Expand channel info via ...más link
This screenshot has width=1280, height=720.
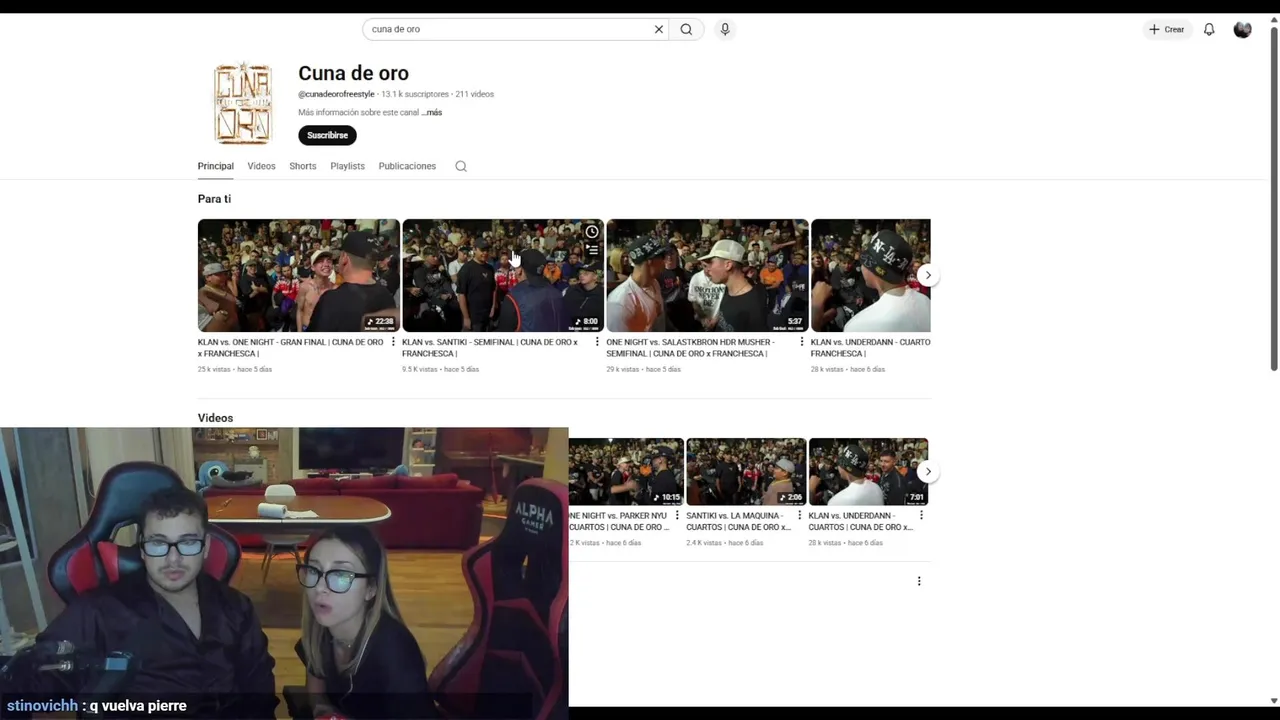431,112
